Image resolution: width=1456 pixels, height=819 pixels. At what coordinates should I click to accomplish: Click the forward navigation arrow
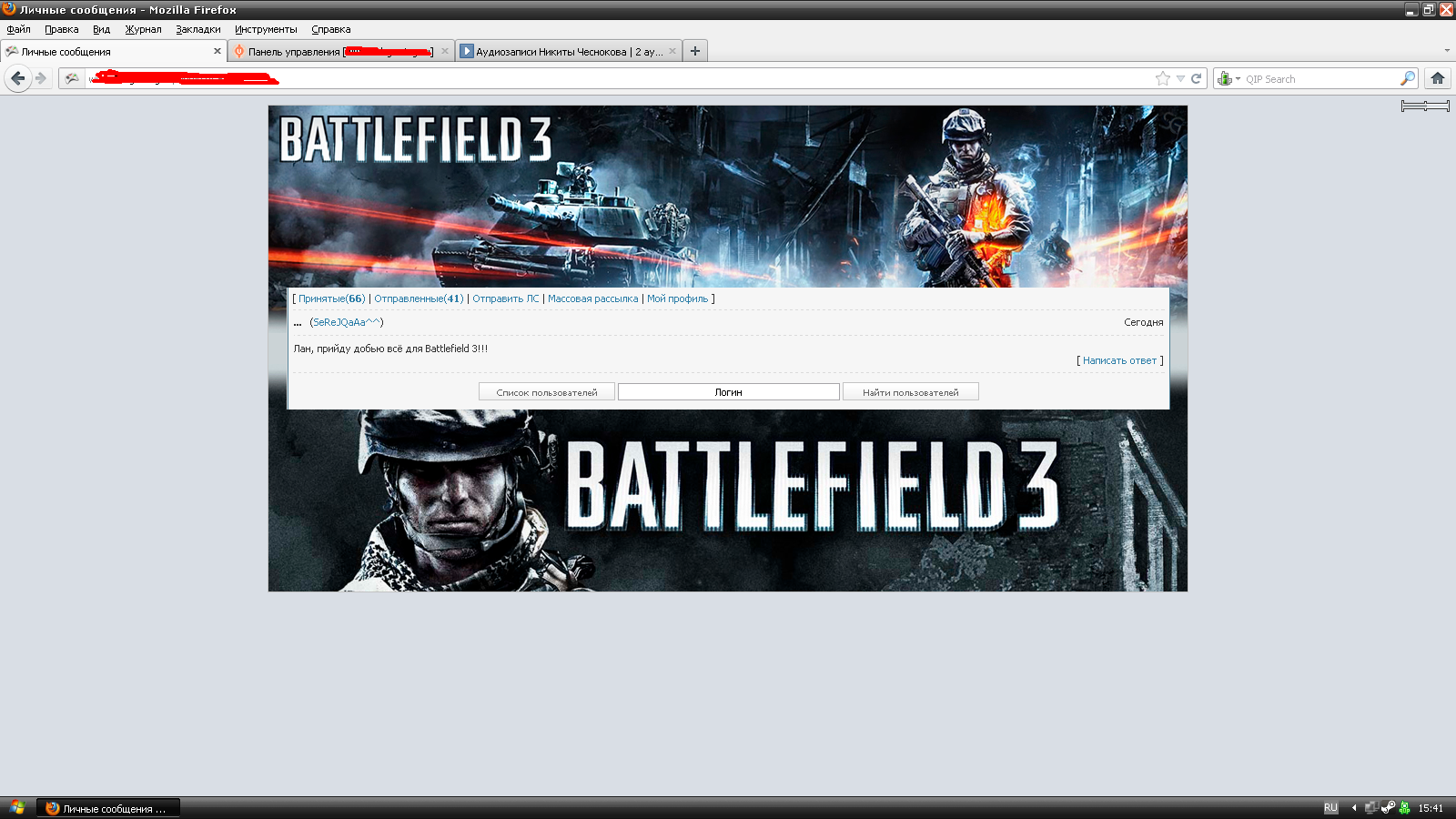[x=41, y=78]
